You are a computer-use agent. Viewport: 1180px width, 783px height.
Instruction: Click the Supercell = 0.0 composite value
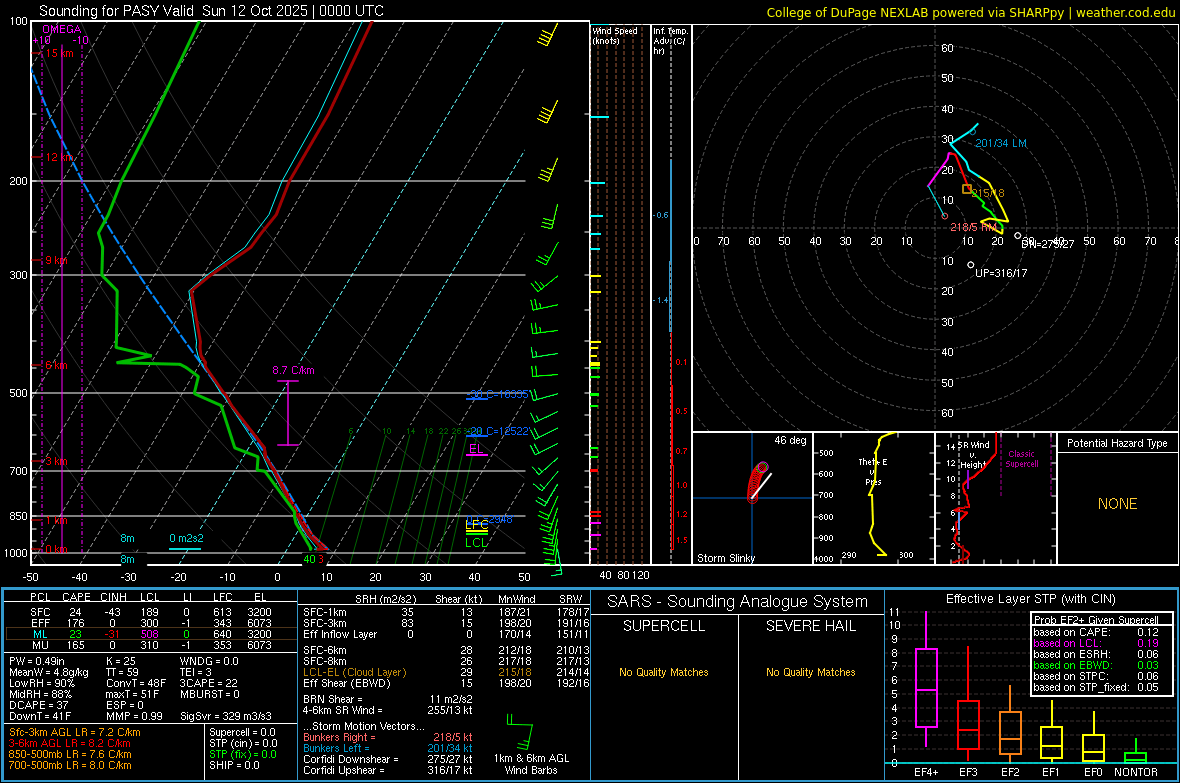point(242,732)
